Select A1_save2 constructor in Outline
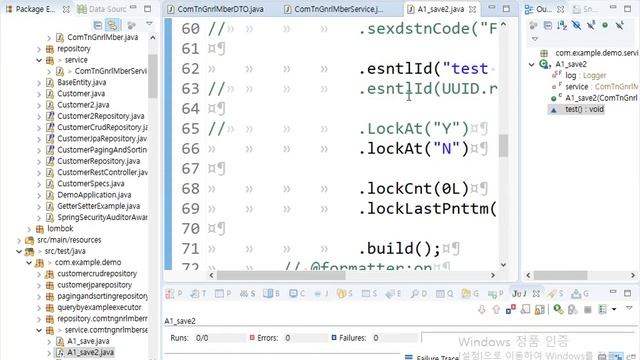Image resolution: width=640 pixels, height=360 pixels. (601, 98)
